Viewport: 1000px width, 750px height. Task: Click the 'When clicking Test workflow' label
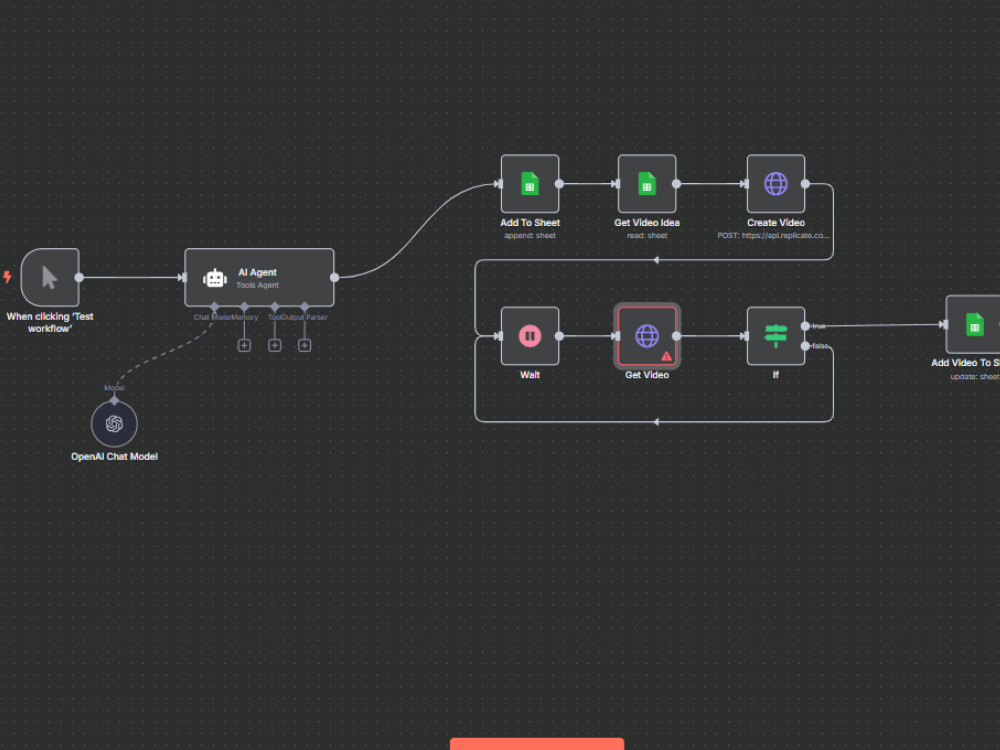pos(50,322)
